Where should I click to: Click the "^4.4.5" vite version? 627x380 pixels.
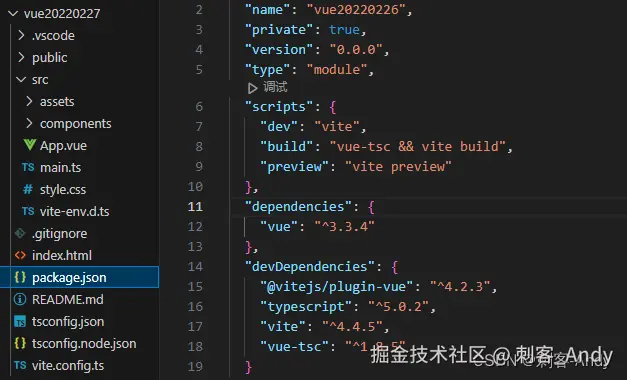pyautogui.click(x=352, y=326)
